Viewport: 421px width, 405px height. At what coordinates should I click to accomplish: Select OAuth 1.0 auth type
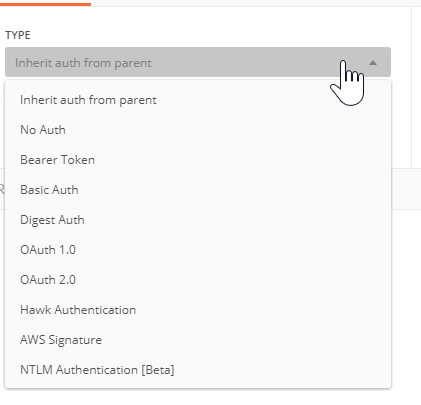click(198, 250)
